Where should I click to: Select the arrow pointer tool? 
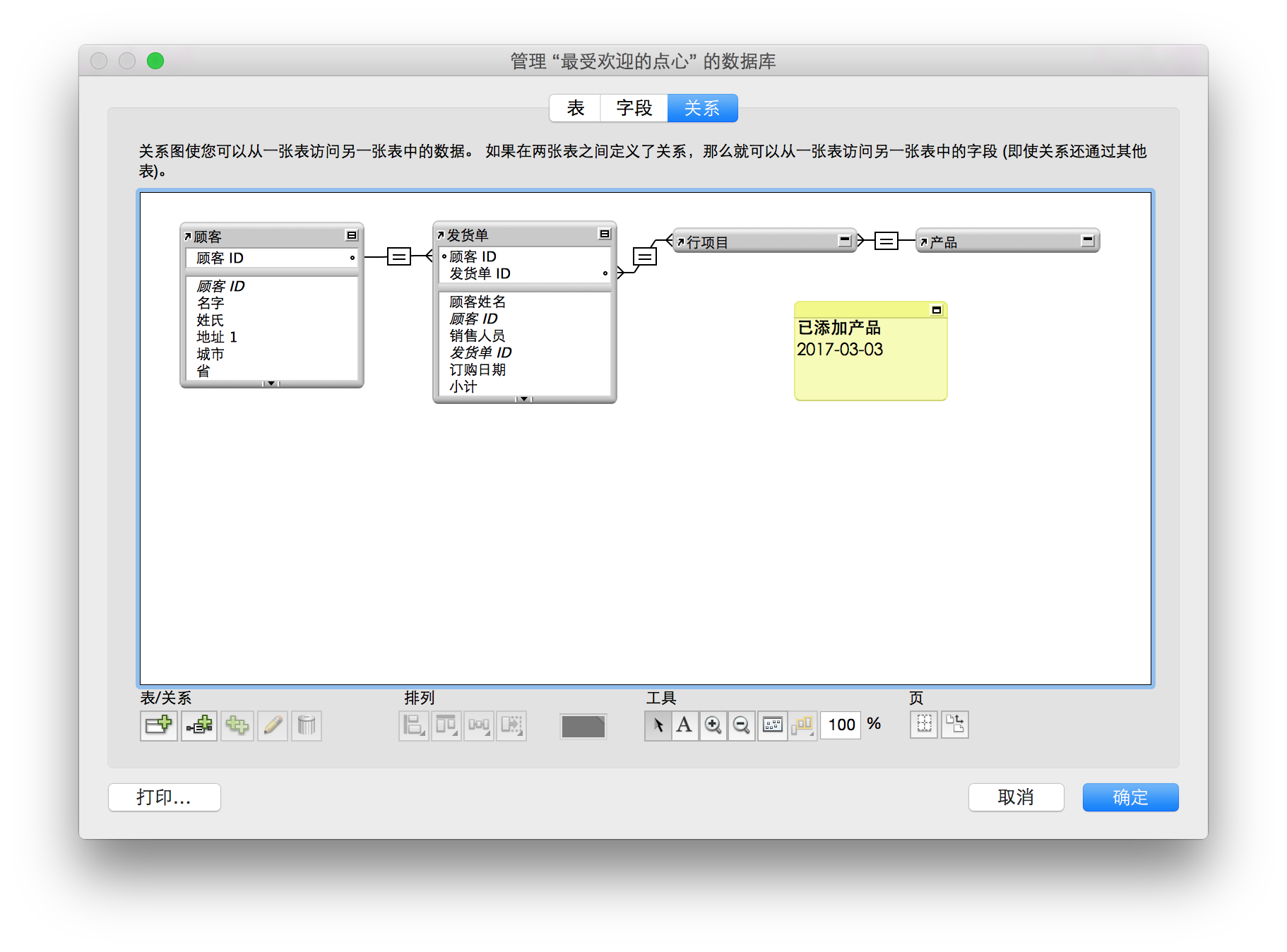[657, 725]
